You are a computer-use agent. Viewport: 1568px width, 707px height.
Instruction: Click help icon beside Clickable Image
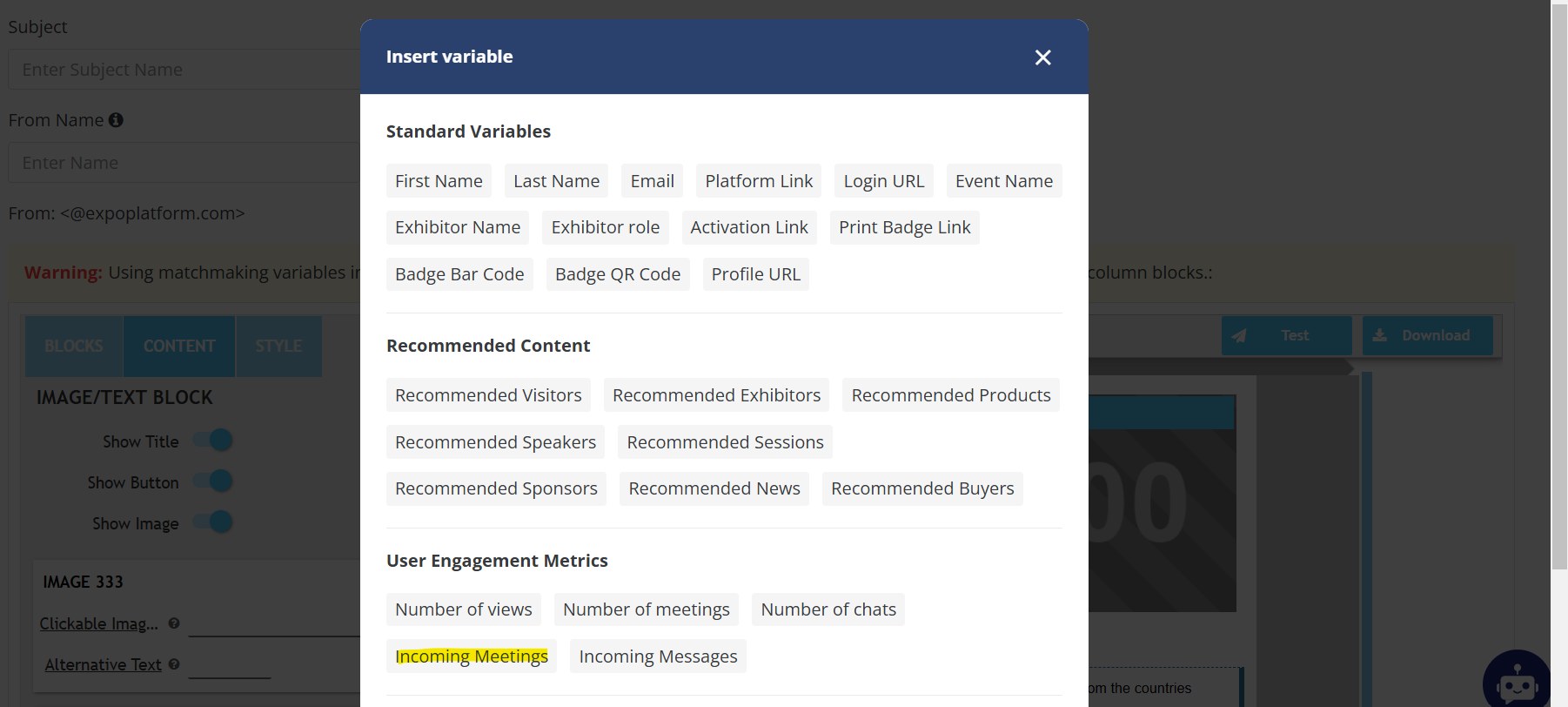pos(174,623)
